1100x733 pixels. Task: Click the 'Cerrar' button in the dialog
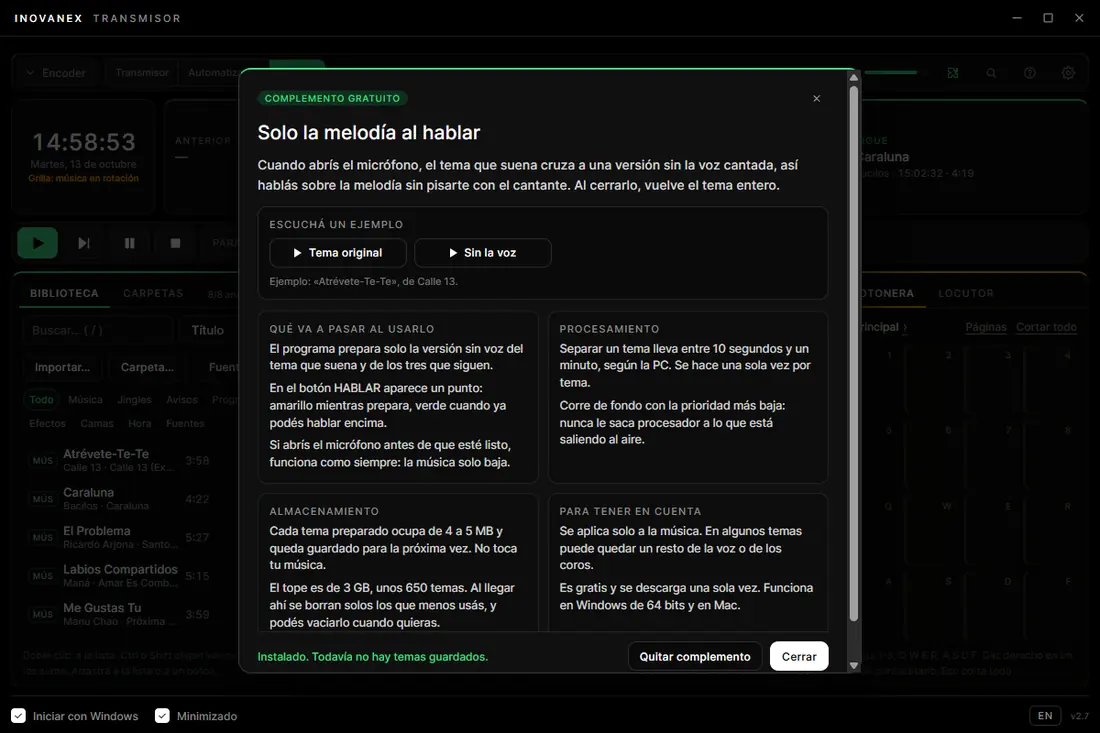799,657
